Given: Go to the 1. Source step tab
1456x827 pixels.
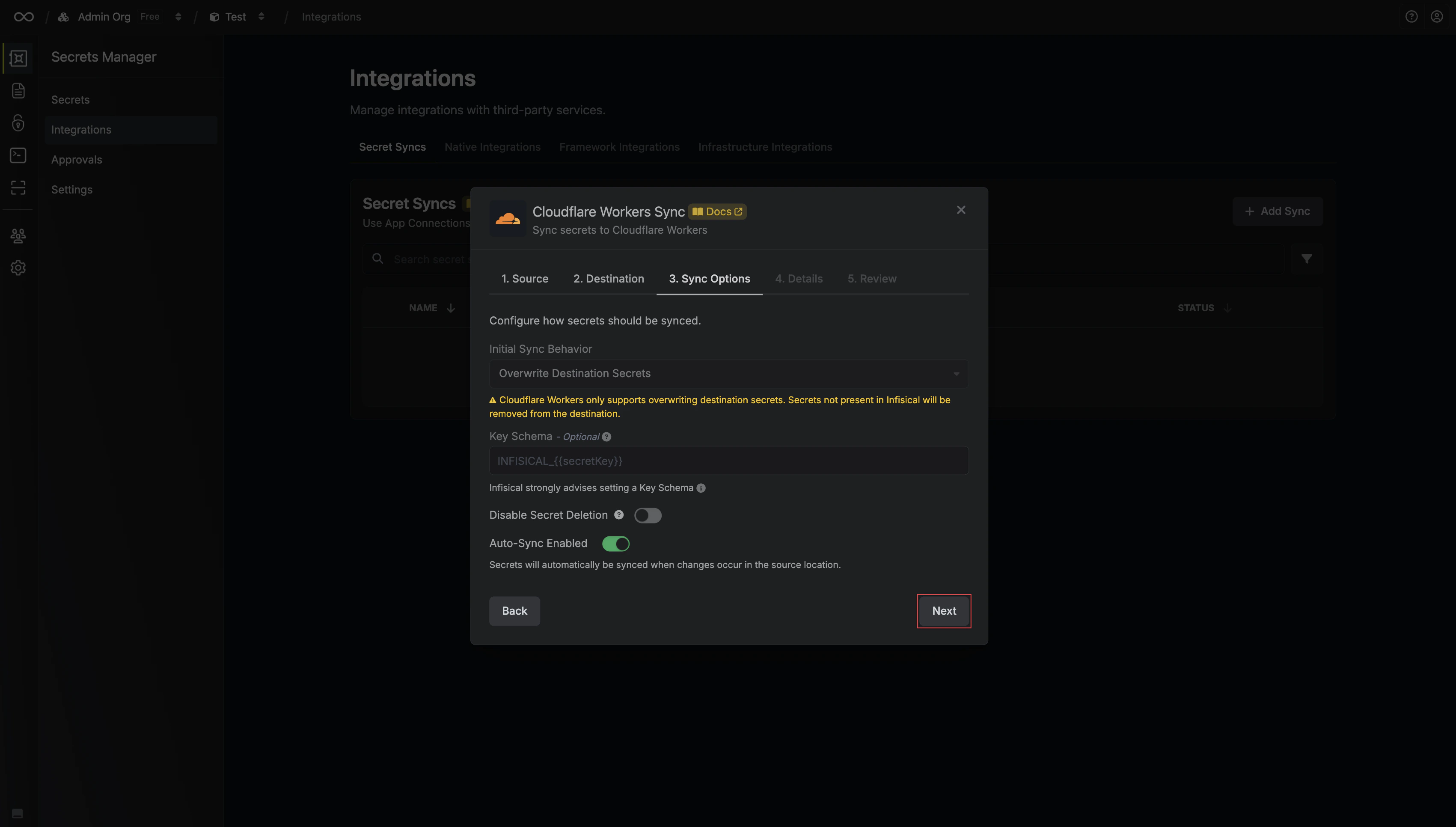Looking at the screenshot, I should (525, 279).
